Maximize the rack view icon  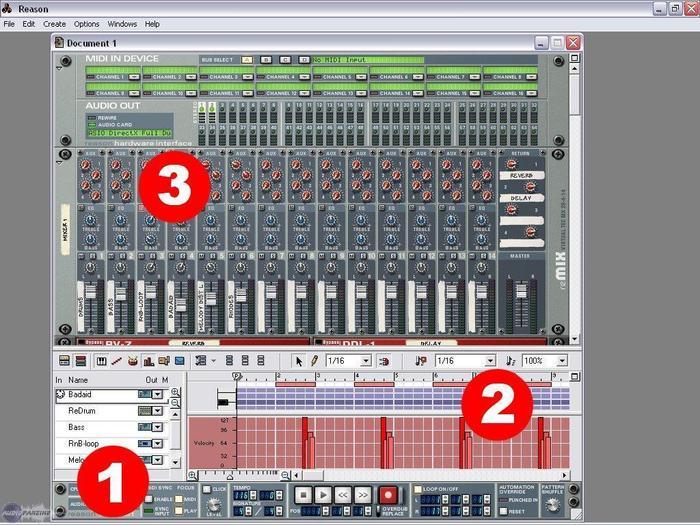575,58
